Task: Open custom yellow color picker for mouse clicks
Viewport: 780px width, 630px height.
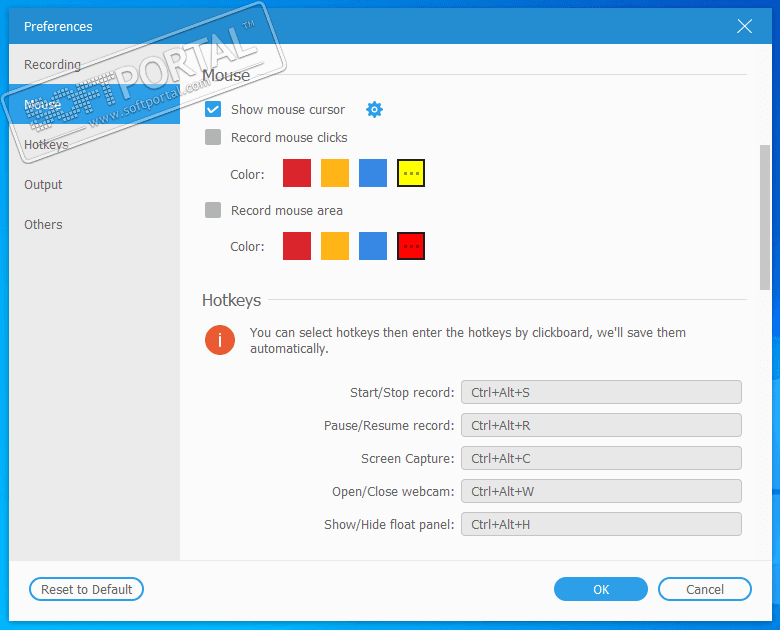Action: coord(411,173)
